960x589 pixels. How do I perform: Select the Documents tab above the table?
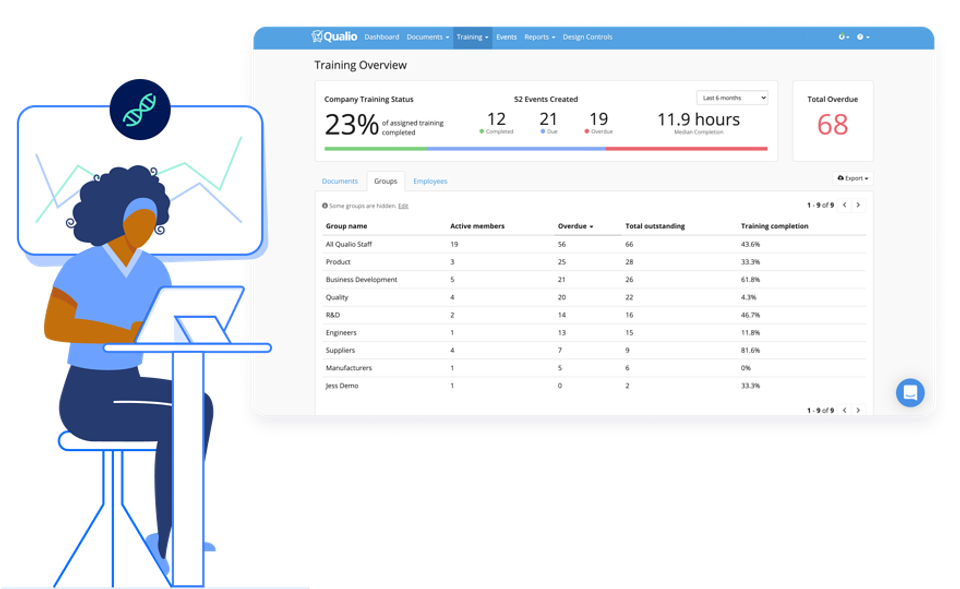(340, 181)
